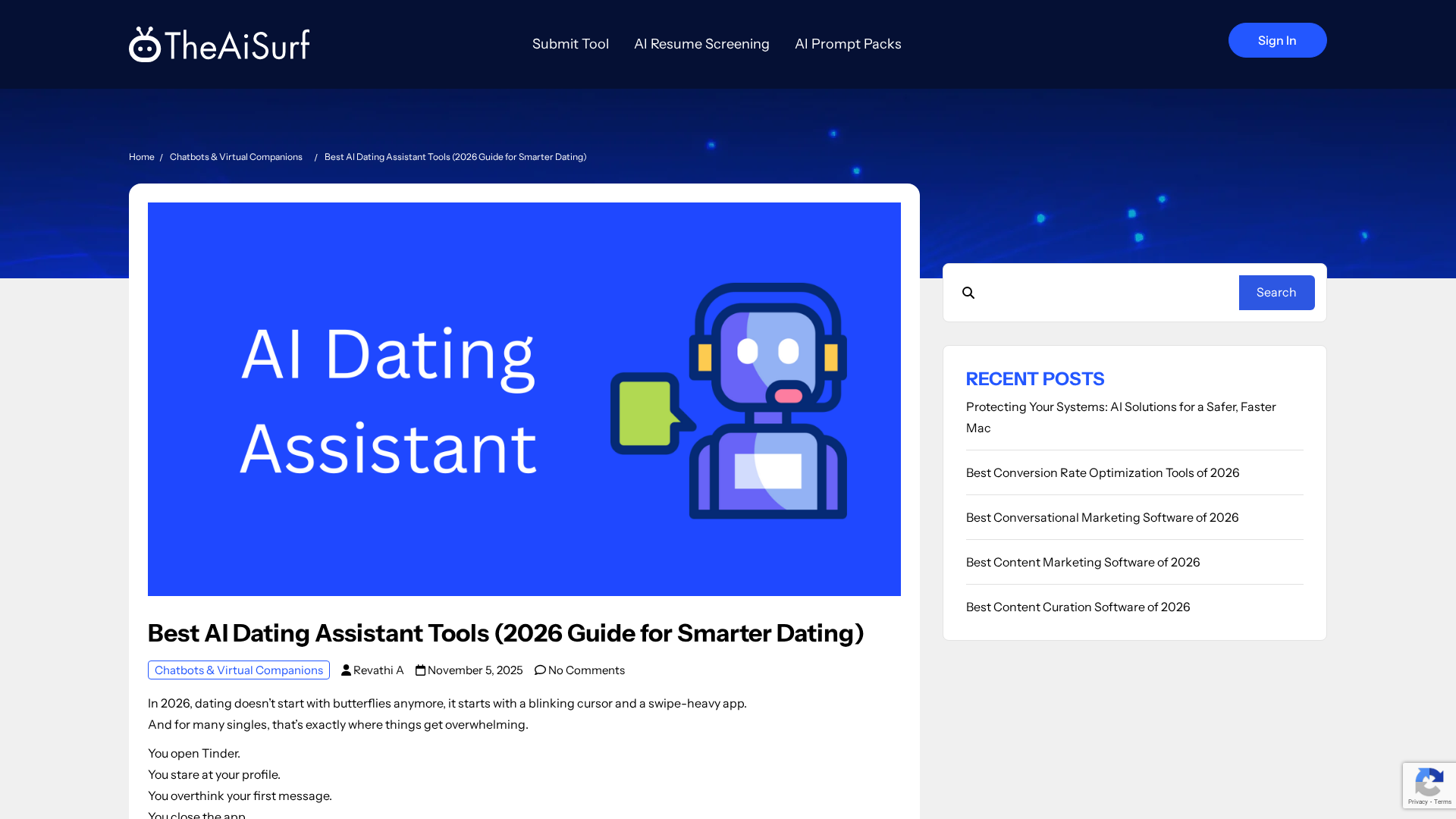
Task: Open Best Conversion Rate Optimization Tools post
Action: (1102, 473)
